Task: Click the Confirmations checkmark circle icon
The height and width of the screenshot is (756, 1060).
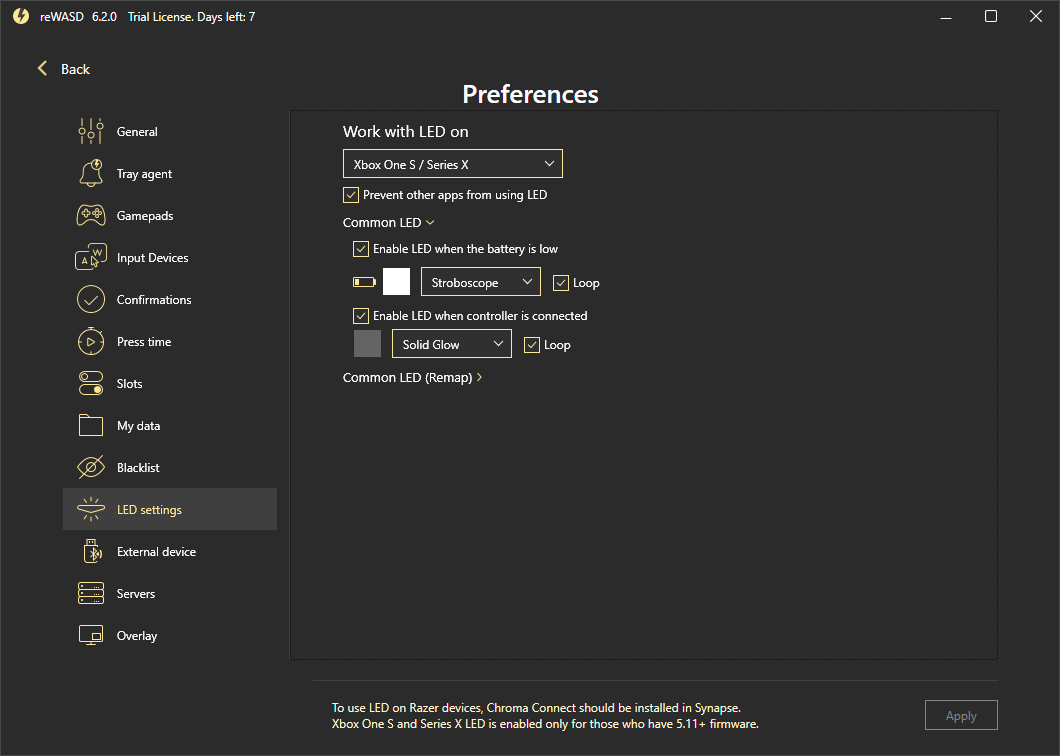Action: [91, 299]
